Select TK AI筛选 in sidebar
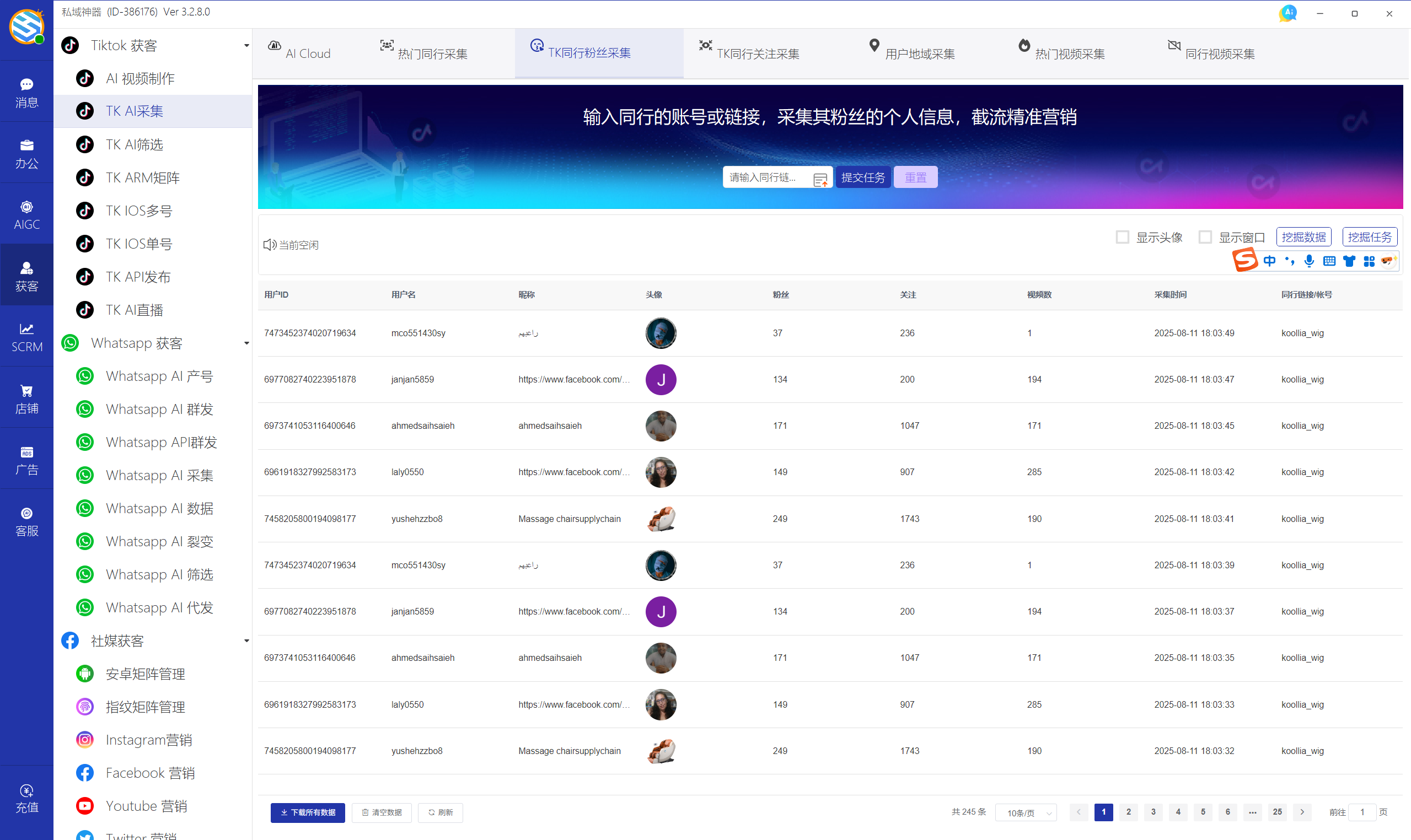Screen dimensions: 1411x840 (134, 144)
